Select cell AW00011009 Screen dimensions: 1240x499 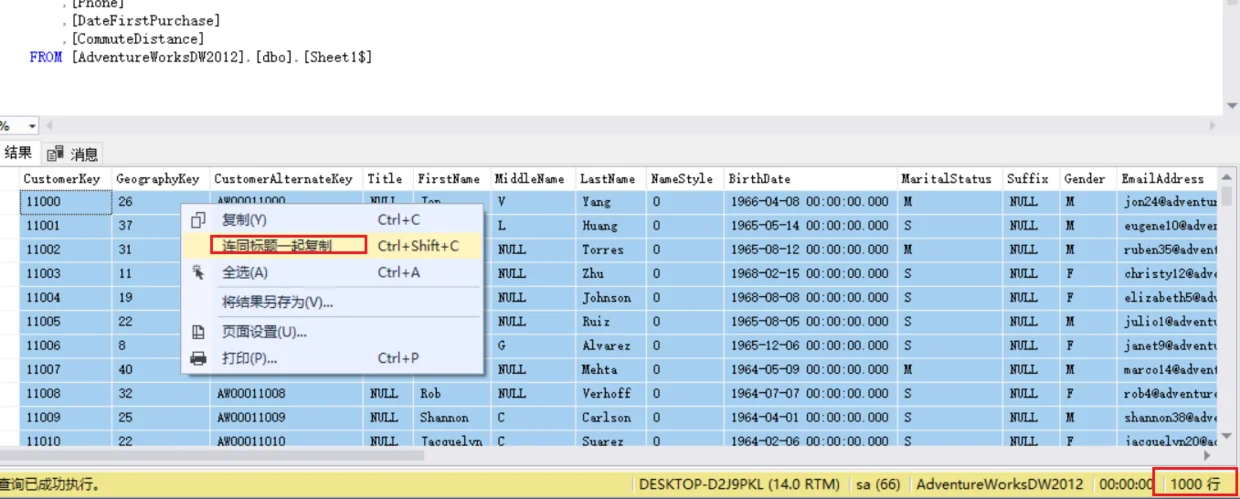286,417
